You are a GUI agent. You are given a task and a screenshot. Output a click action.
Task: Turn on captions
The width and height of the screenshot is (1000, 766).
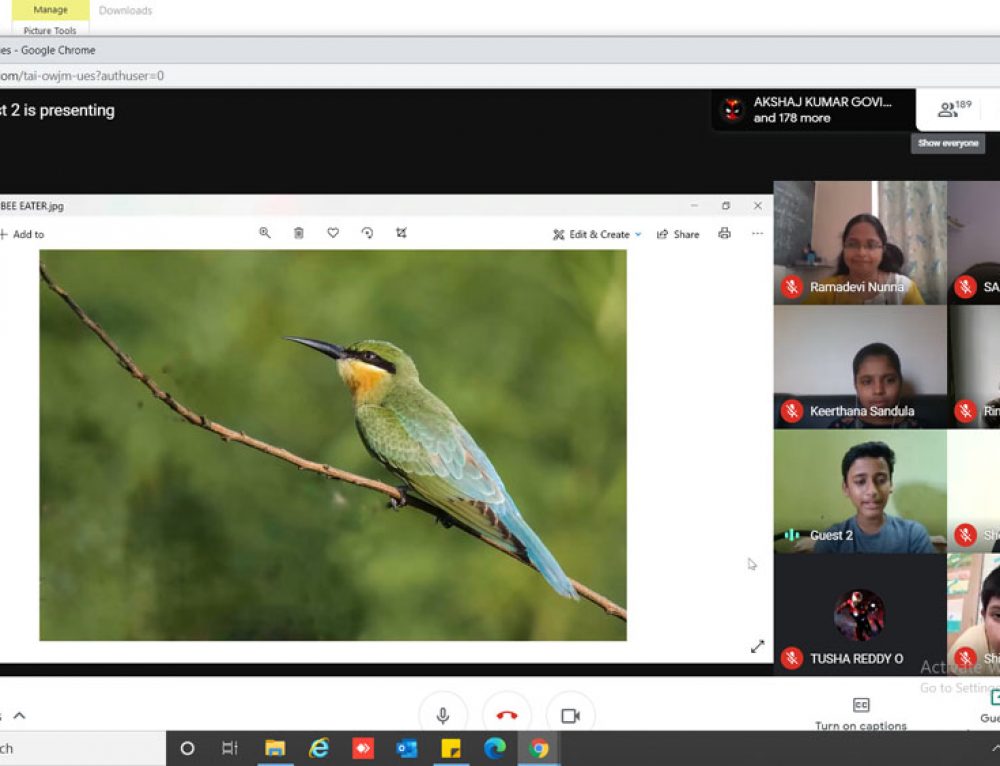tap(860, 712)
